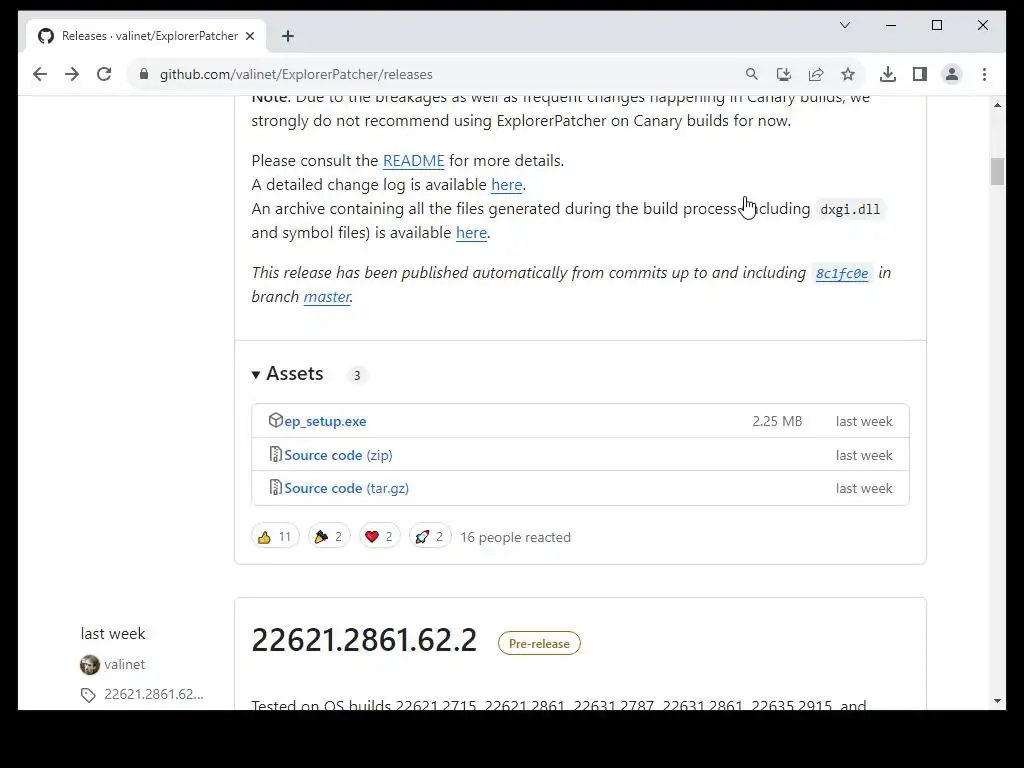Click valinet's avatar image
The width and height of the screenshot is (1024, 768).
coord(89,665)
